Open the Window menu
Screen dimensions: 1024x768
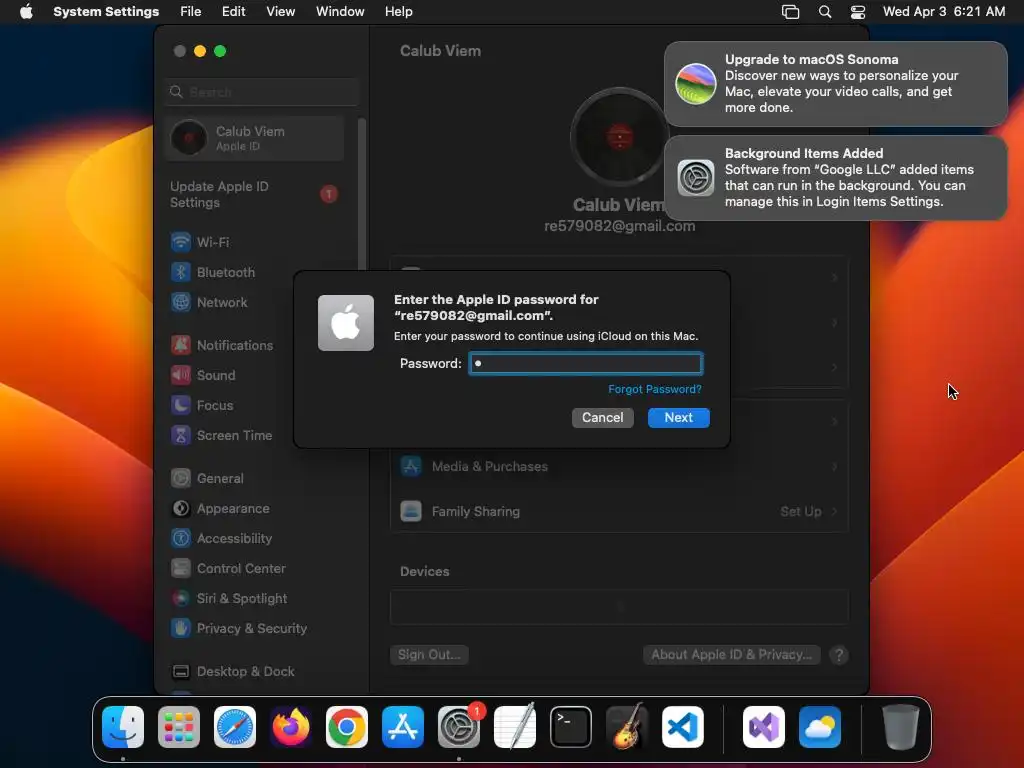click(340, 12)
